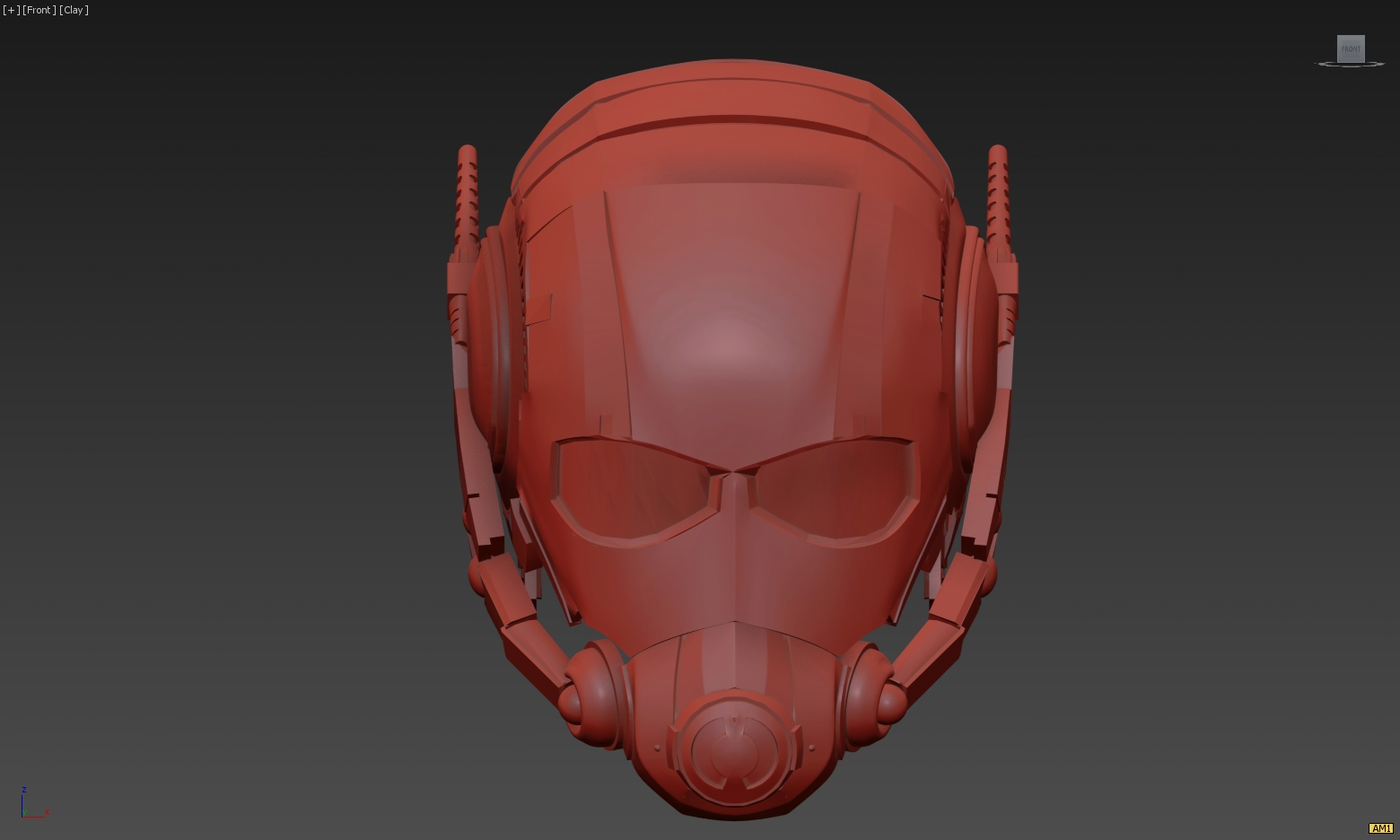The image size is (1400, 840).
Task: Open the [Clay] shading menu
Action: point(74,10)
